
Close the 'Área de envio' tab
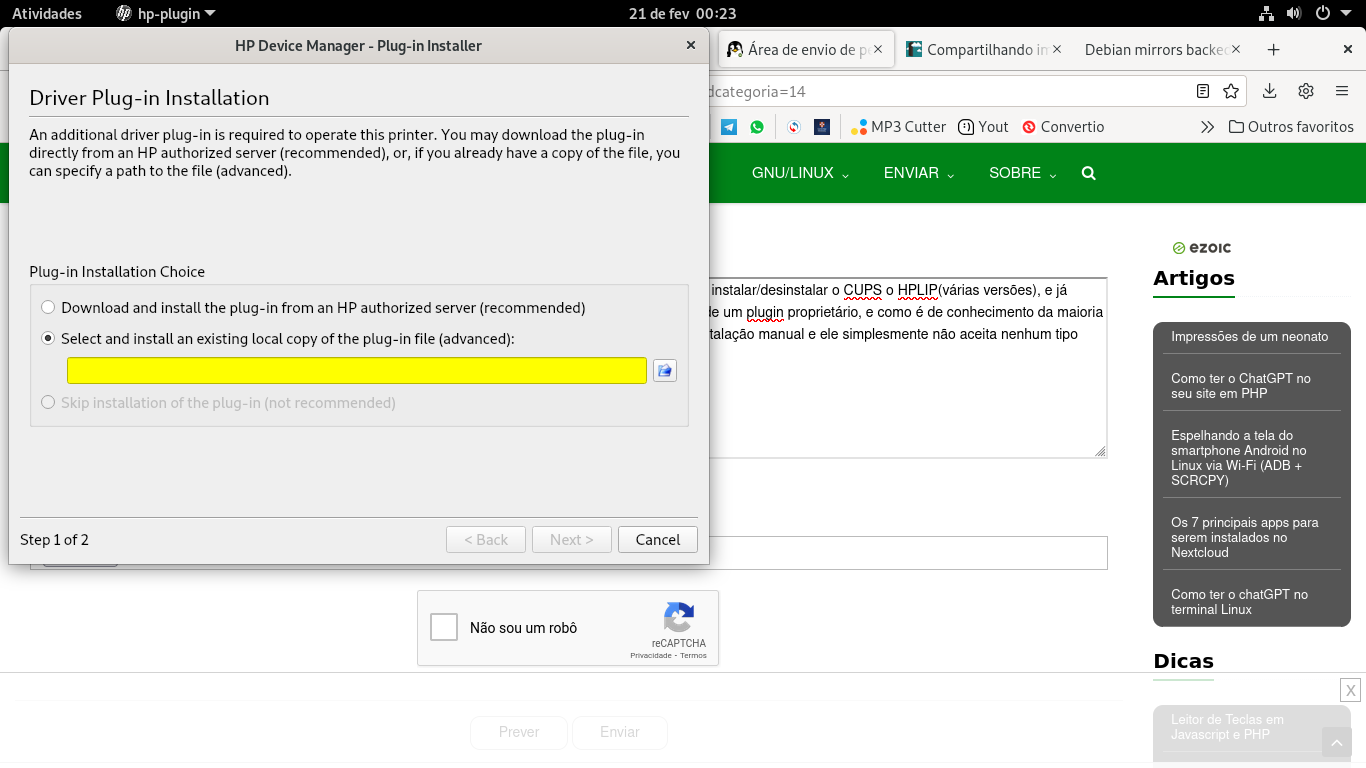click(x=878, y=49)
